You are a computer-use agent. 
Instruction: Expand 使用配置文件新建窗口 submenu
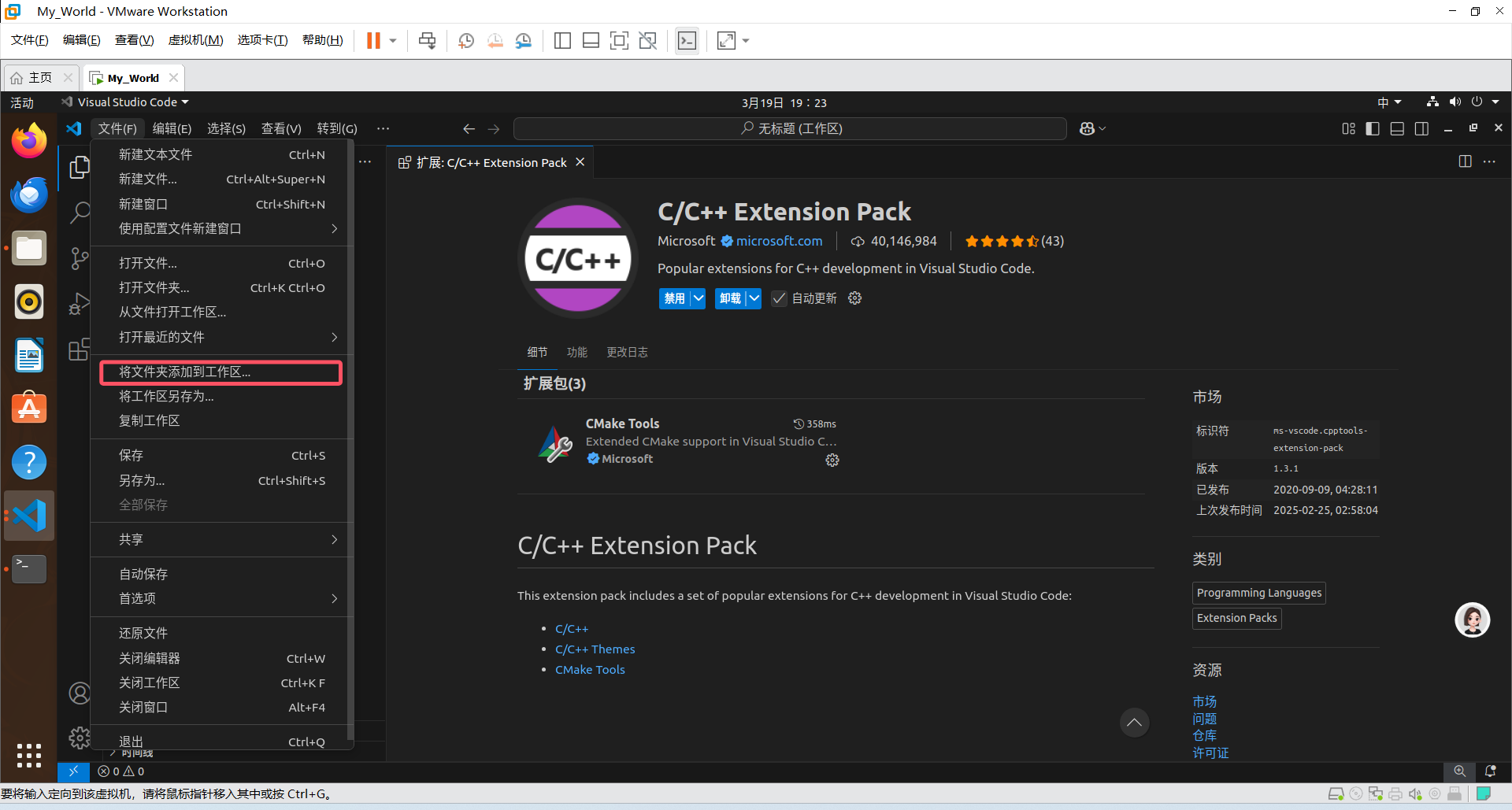click(221, 228)
